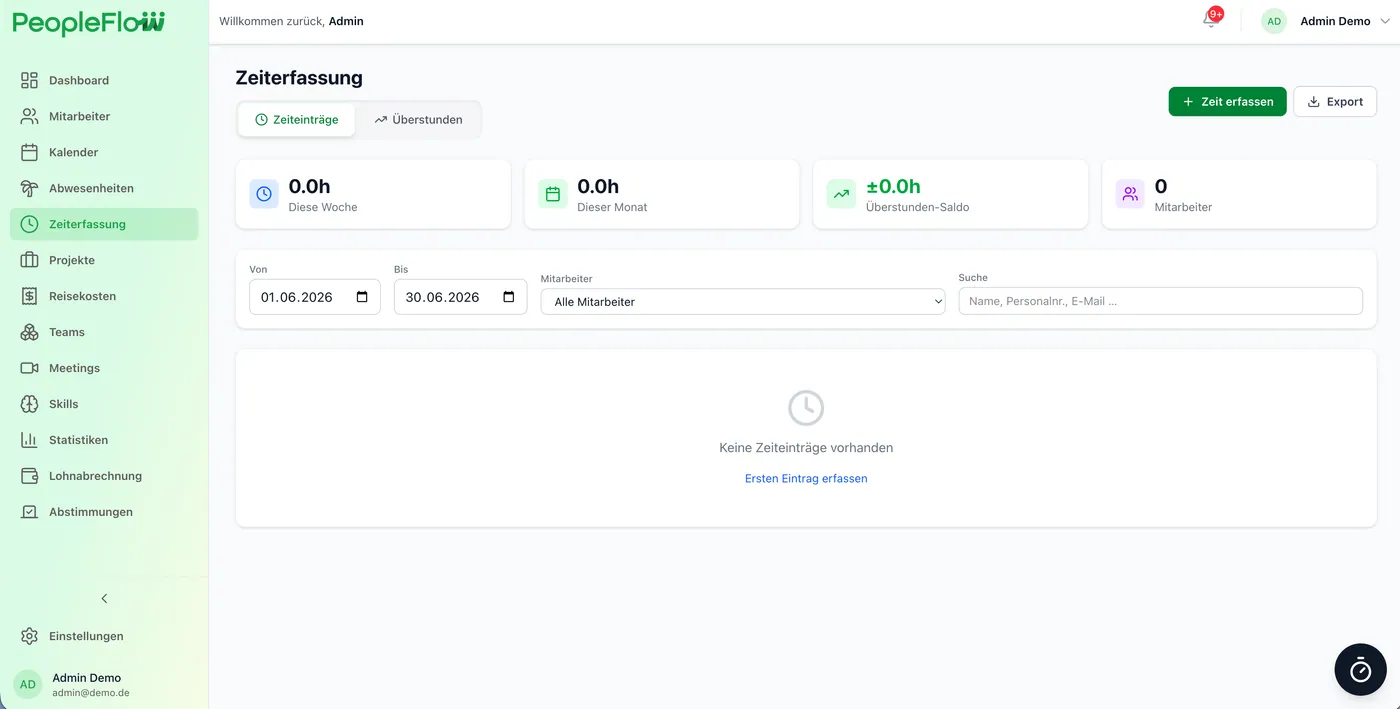Open notifications bell with 9+ badge
This screenshot has height=709, width=1400.
pyautogui.click(x=1211, y=20)
